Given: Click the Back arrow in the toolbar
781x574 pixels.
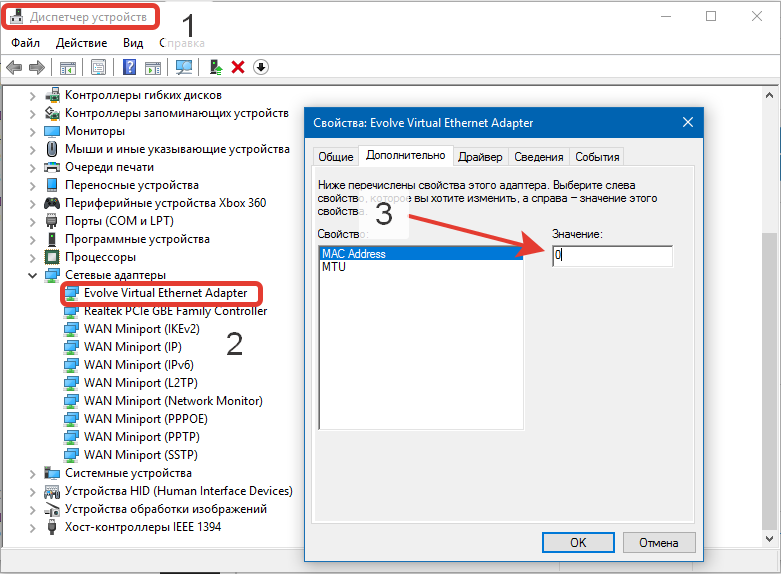Looking at the screenshot, I should [x=14, y=67].
